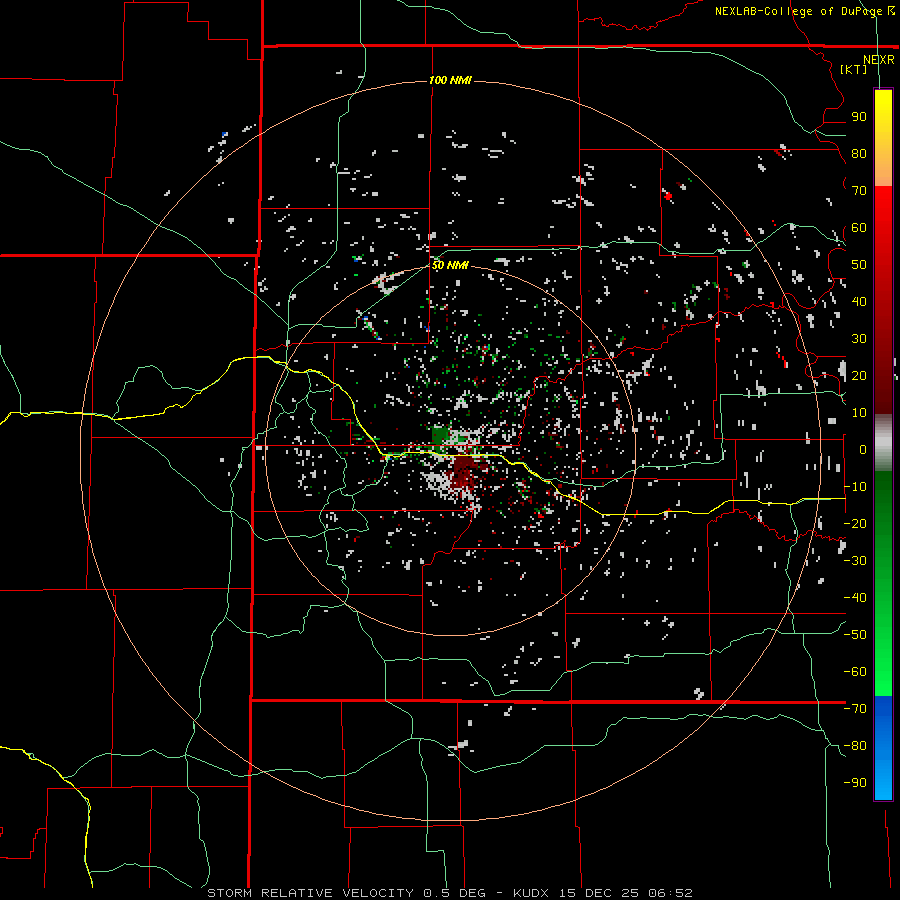Select the dark green color bar segment
Screen dimensions: 900x900
[883, 517]
